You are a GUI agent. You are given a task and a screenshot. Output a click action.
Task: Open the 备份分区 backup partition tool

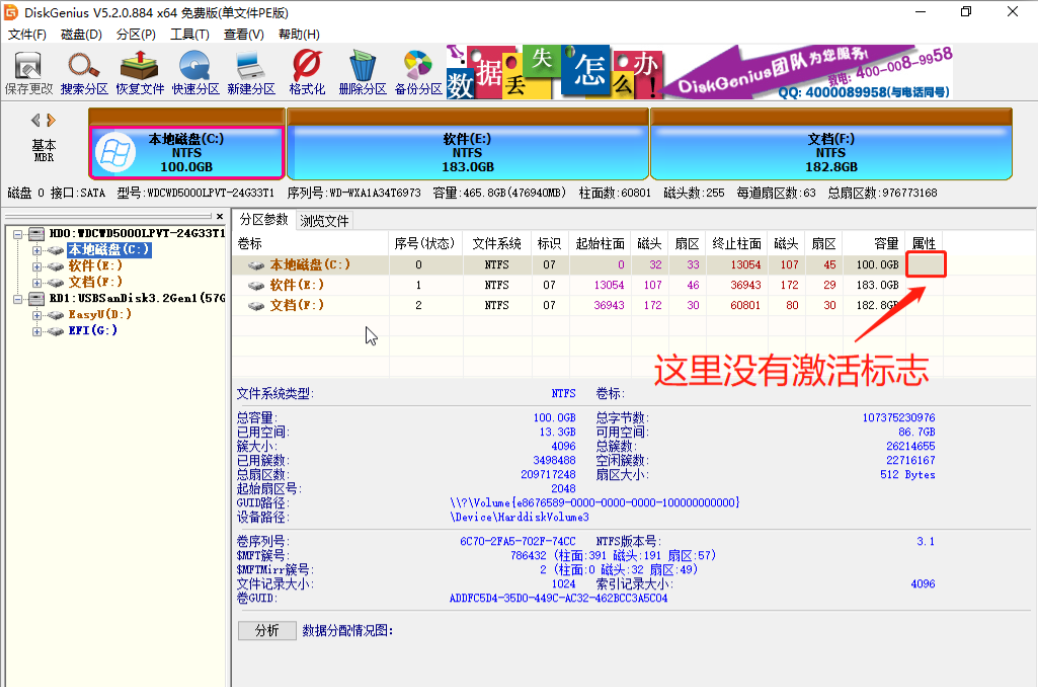[x=418, y=73]
